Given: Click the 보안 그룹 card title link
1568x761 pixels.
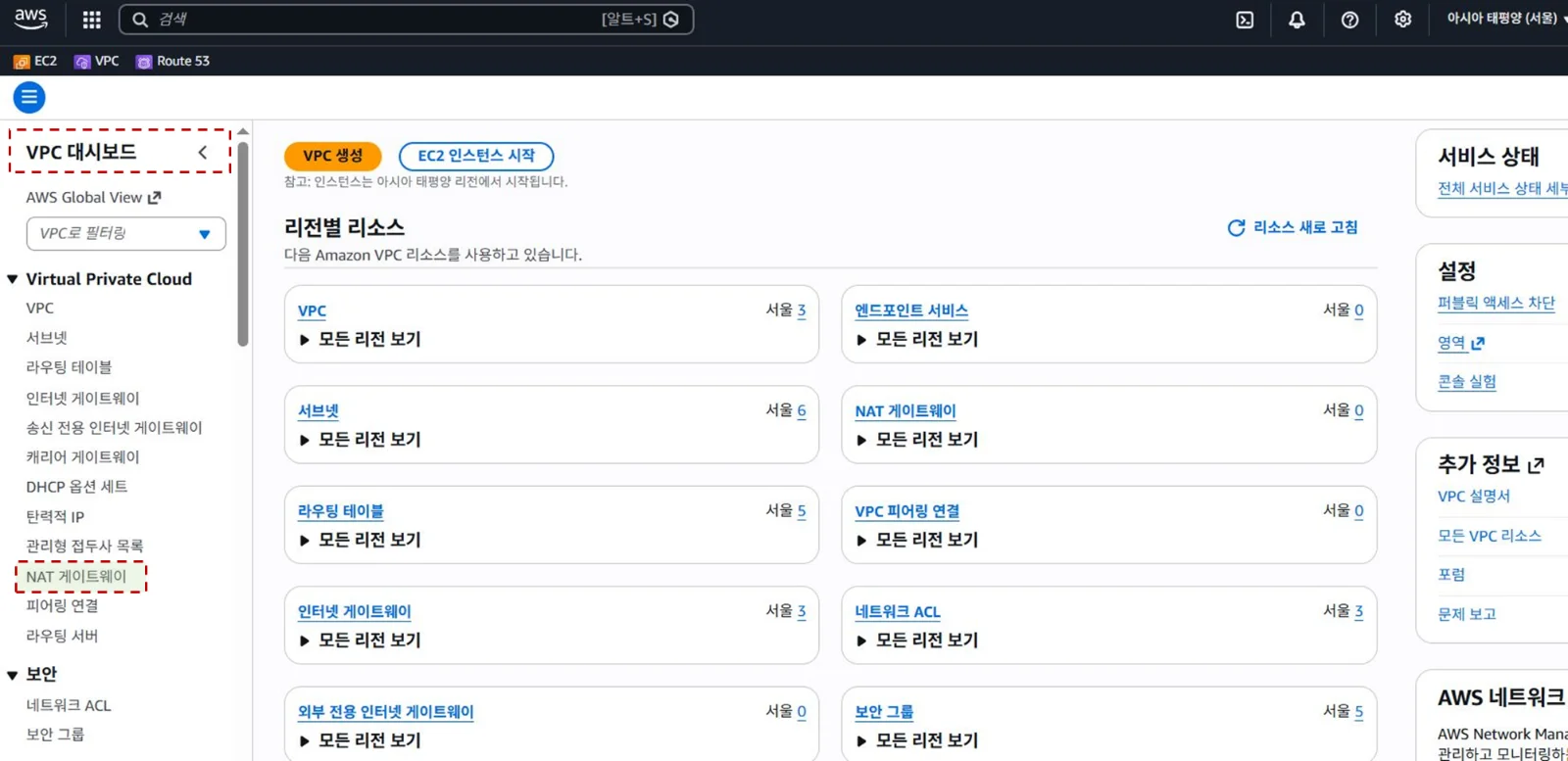Looking at the screenshot, I should pos(884,712).
